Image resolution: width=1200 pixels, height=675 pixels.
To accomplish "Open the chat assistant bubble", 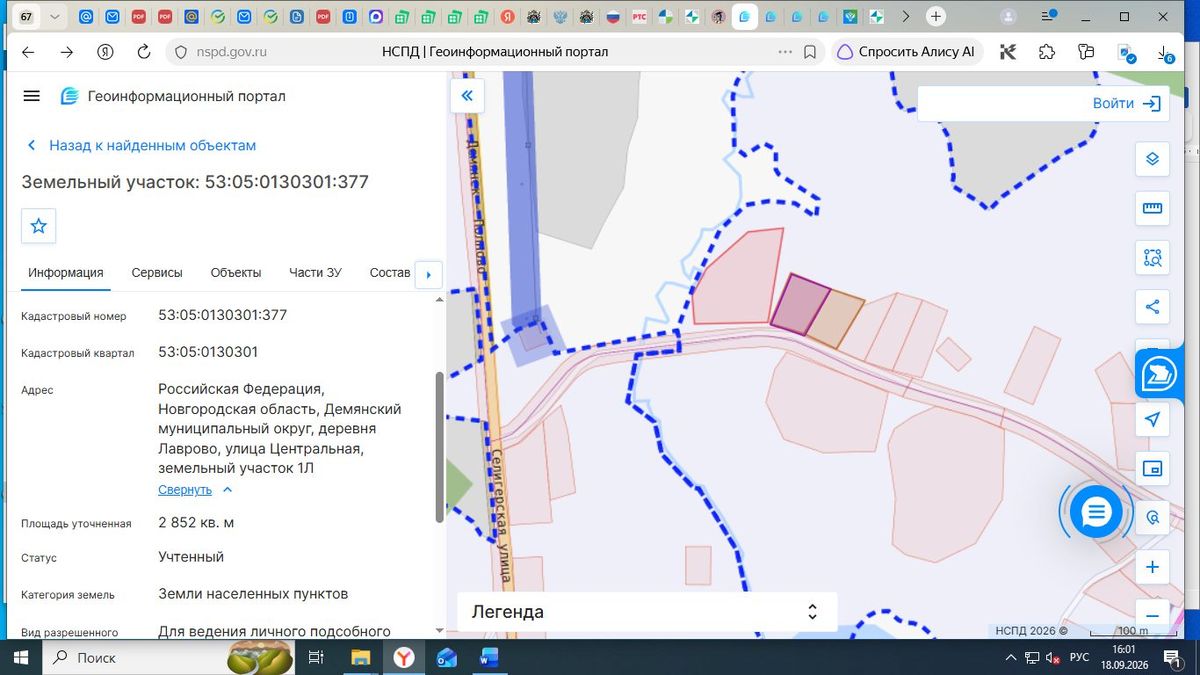I will point(1097,513).
